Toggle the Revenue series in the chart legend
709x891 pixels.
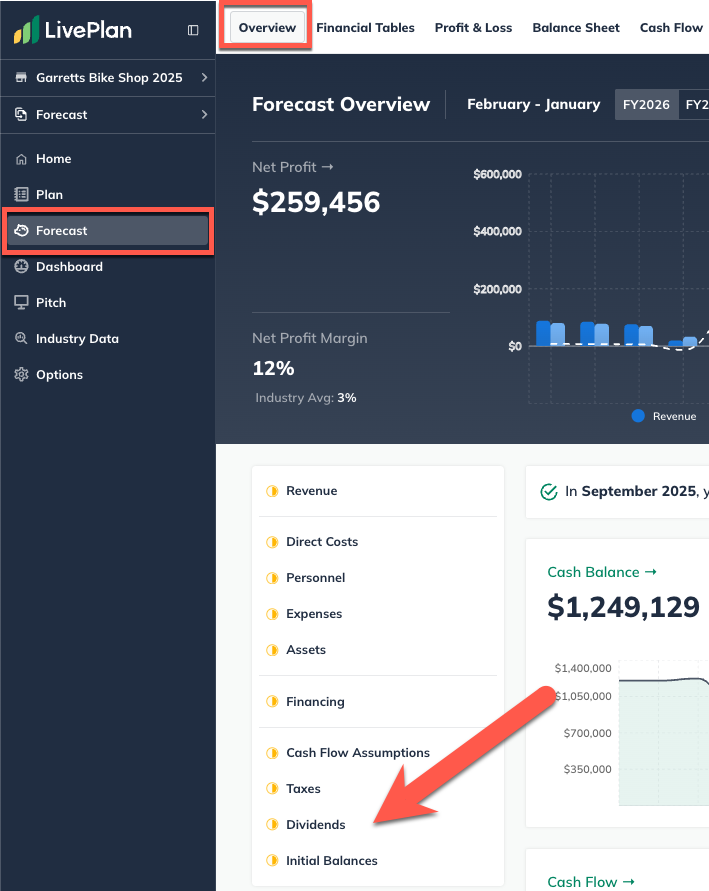coord(663,416)
